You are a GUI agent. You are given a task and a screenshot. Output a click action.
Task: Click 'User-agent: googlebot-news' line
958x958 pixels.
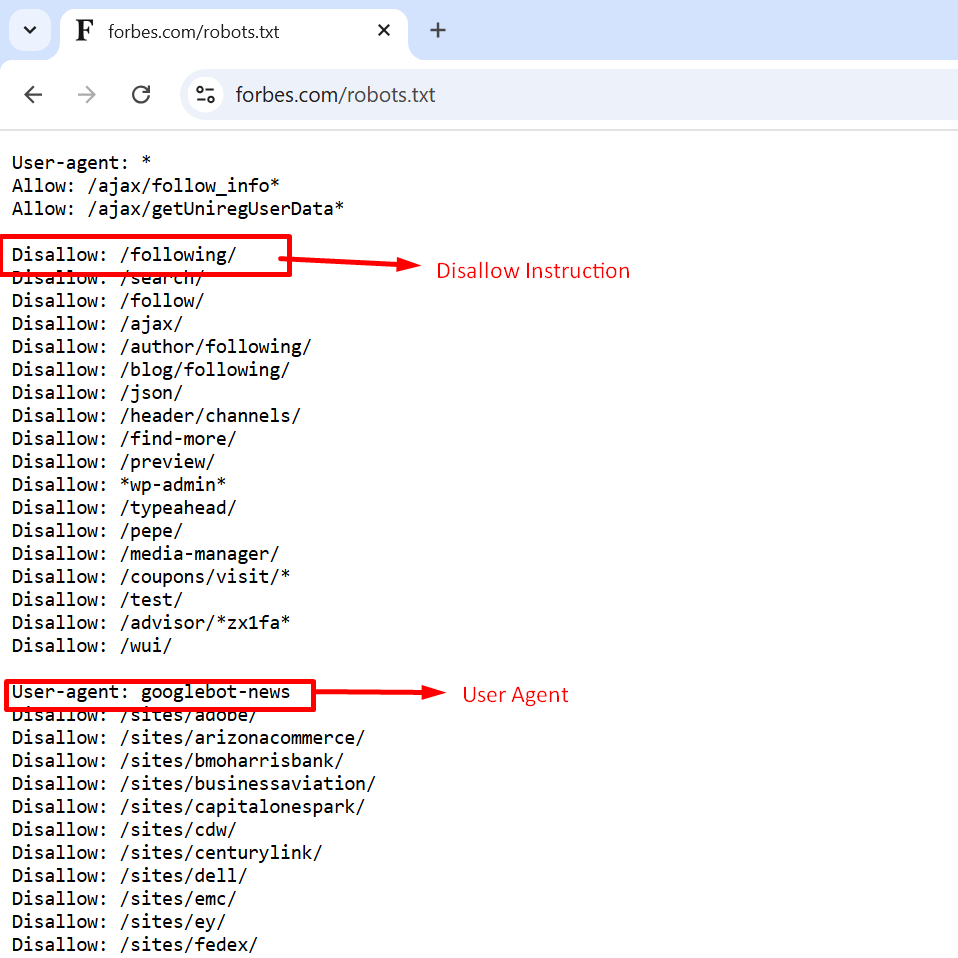[151, 692]
